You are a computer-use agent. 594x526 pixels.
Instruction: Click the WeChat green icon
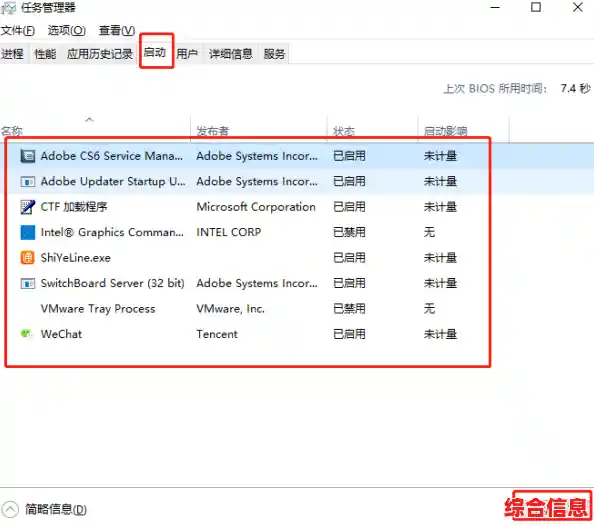click(x=27, y=333)
